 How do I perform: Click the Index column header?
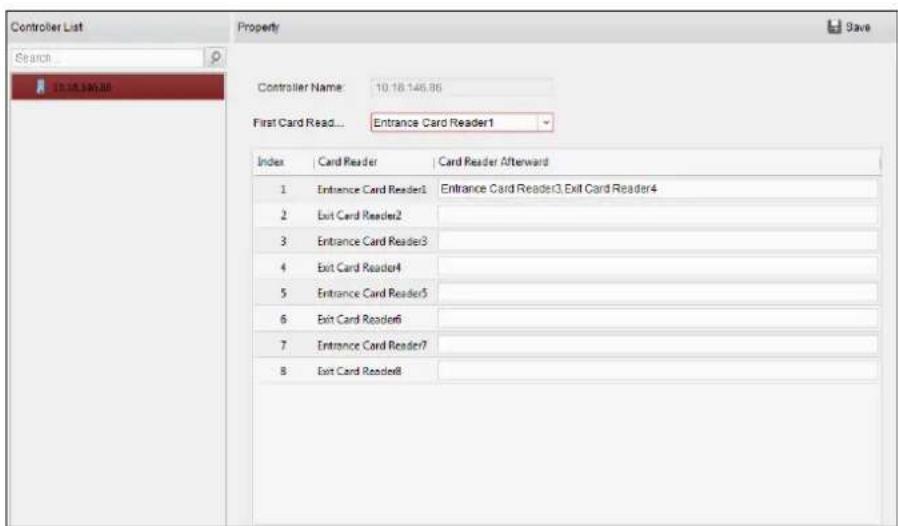coord(271,162)
